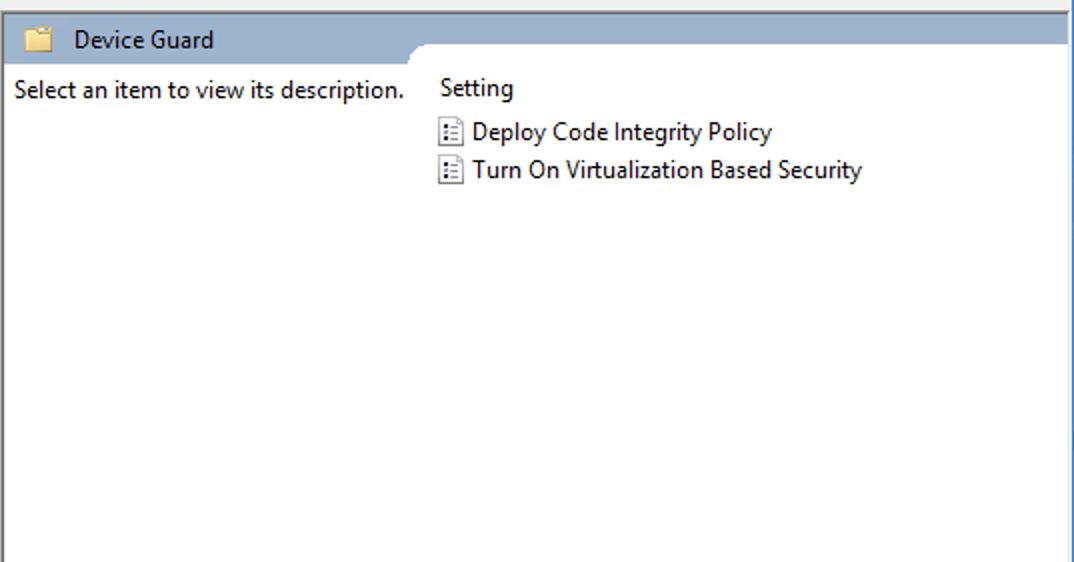Image resolution: width=1074 pixels, height=562 pixels.
Task: Click the Device Guard folder icon
Action: [x=38, y=40]
